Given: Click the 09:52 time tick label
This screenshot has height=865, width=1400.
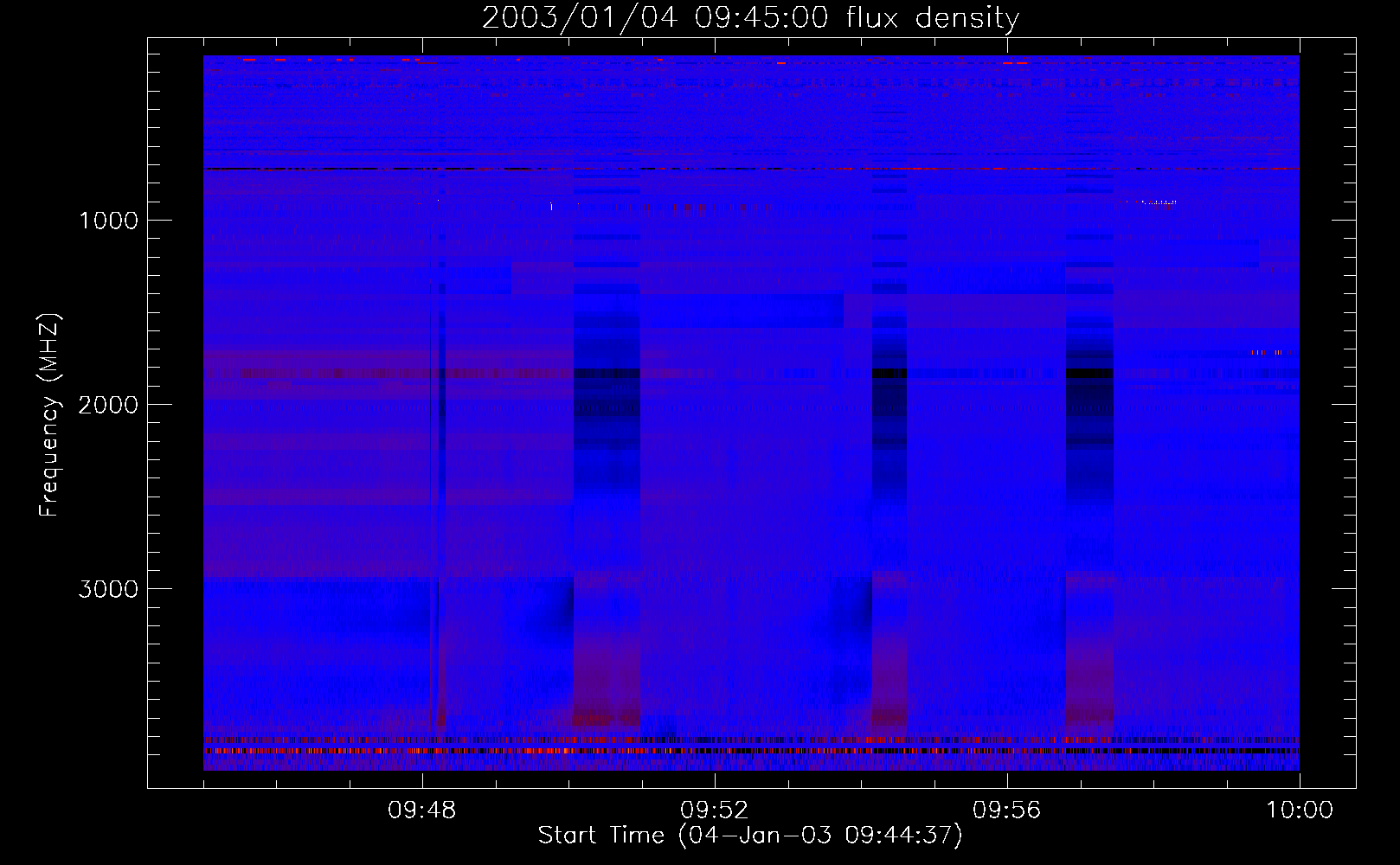Looking at the screenshot, I should click(715, 811).
